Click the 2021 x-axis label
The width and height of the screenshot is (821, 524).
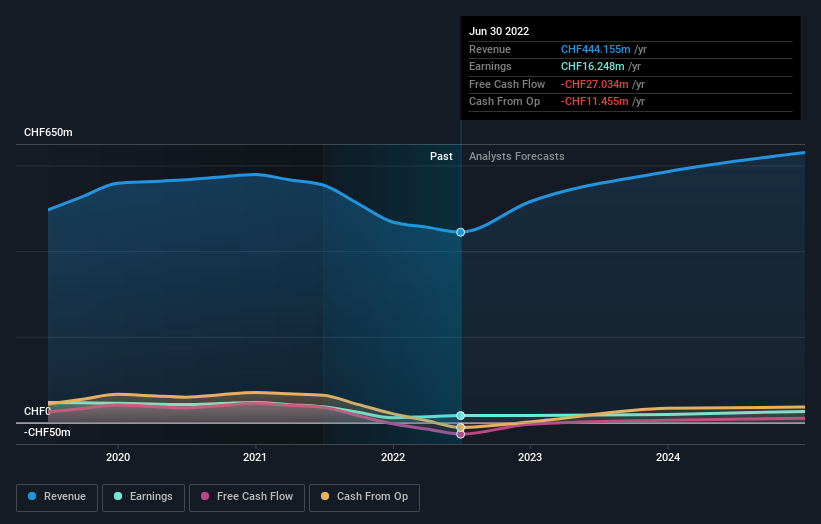[x=255, y=458]
